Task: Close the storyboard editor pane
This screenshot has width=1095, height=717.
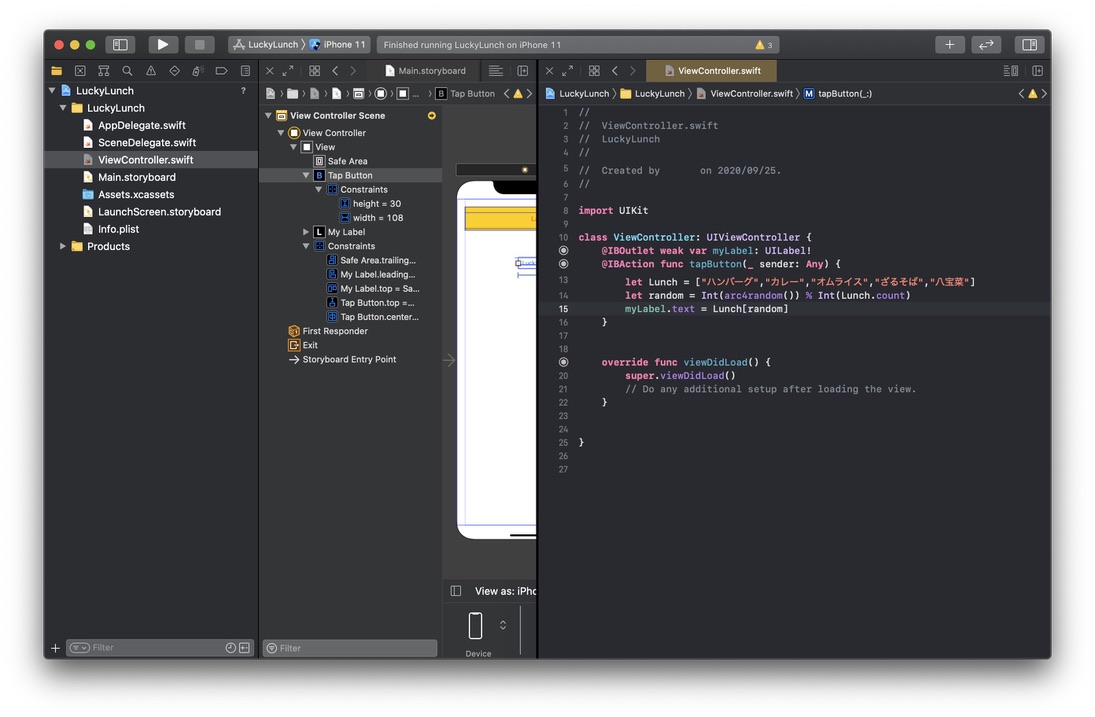Action: pos(270,71)
